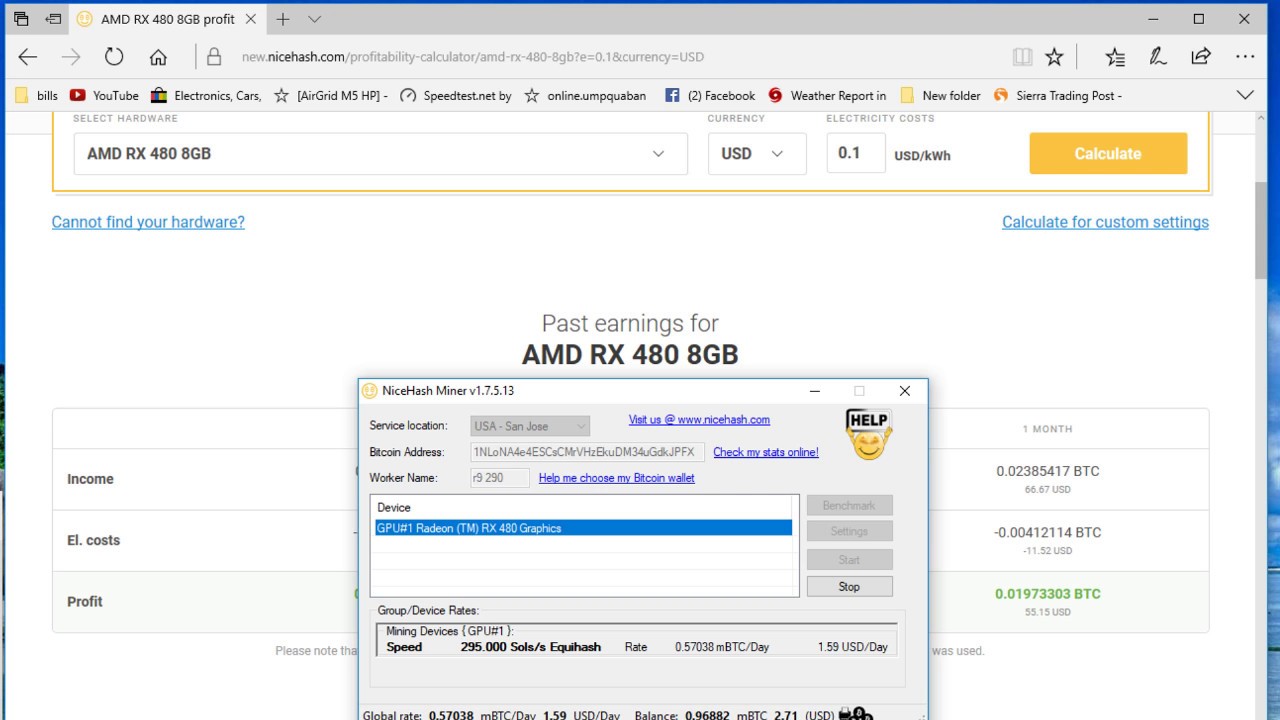Click the 0.01973303 BTC profit value
Viewport: 1280px width, 720px height.
pyautogui.click(x=1047, y=593)
